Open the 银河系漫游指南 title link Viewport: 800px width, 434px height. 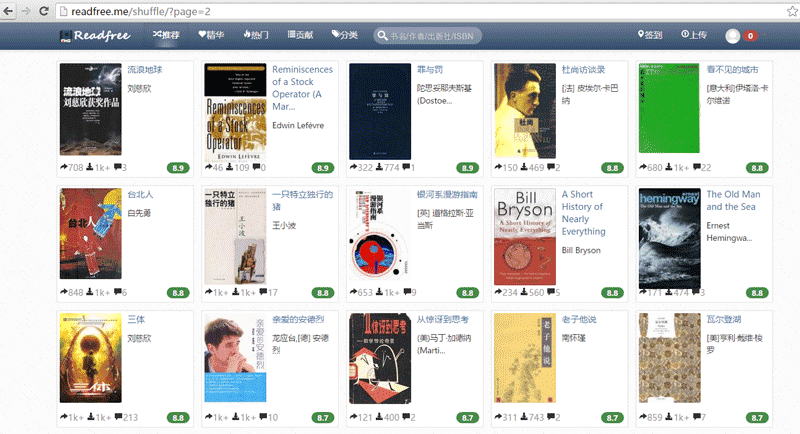coord(447,194)
